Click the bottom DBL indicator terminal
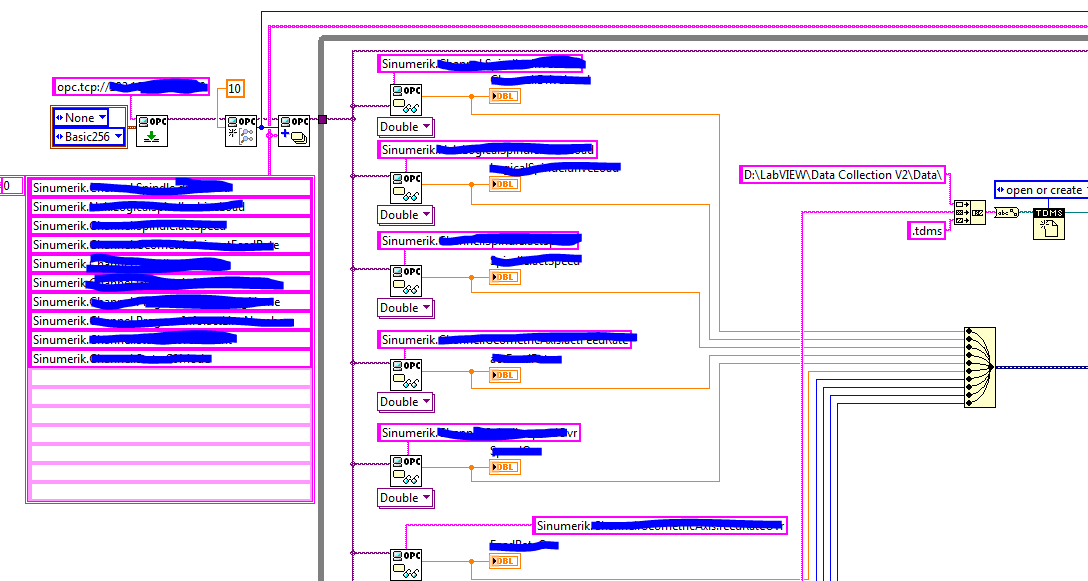This screenshot has width=1088, height=581. 504,561
